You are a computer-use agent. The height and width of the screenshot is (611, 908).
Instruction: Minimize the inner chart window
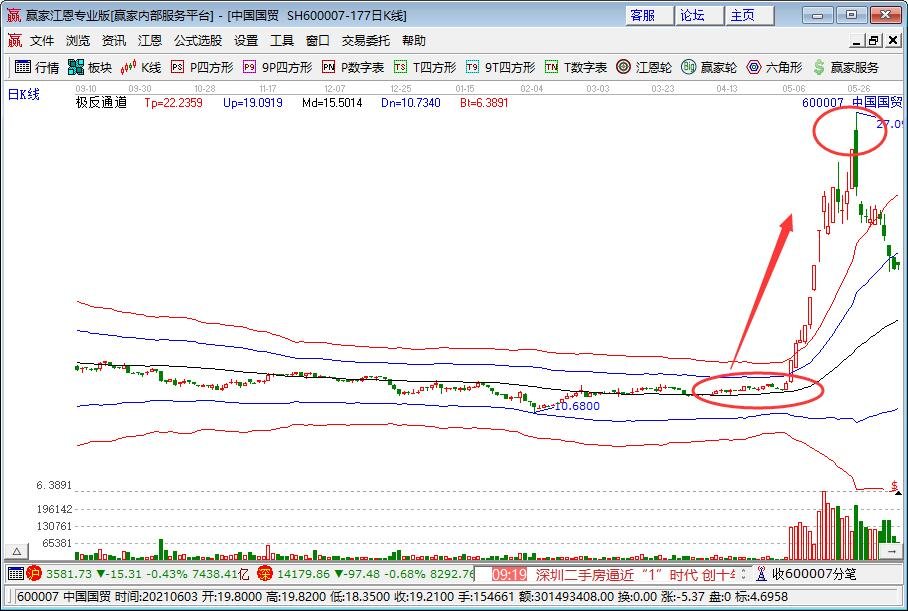click(x=856, y=41)
